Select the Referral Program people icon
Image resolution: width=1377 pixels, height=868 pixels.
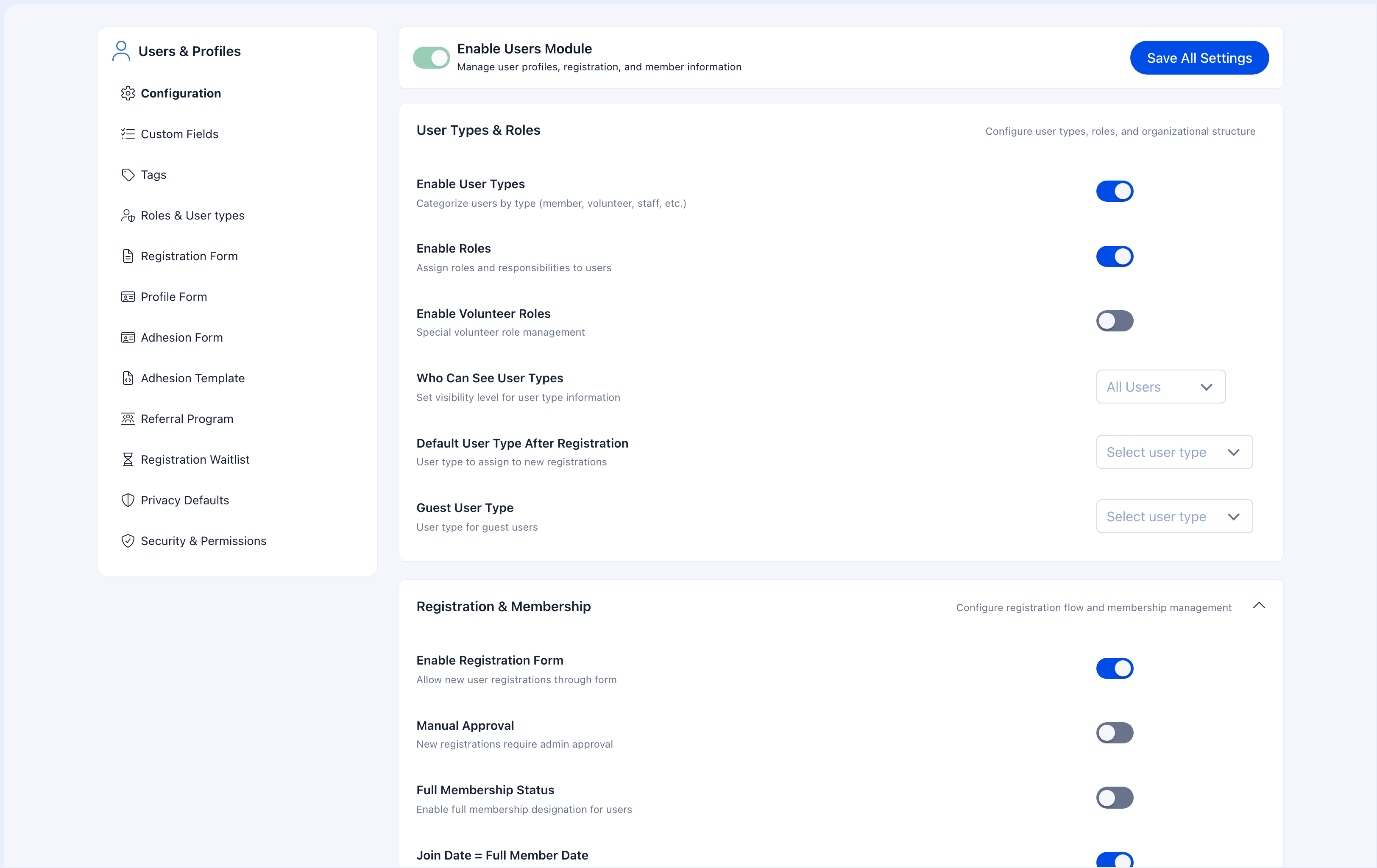(x=128, y=419)
